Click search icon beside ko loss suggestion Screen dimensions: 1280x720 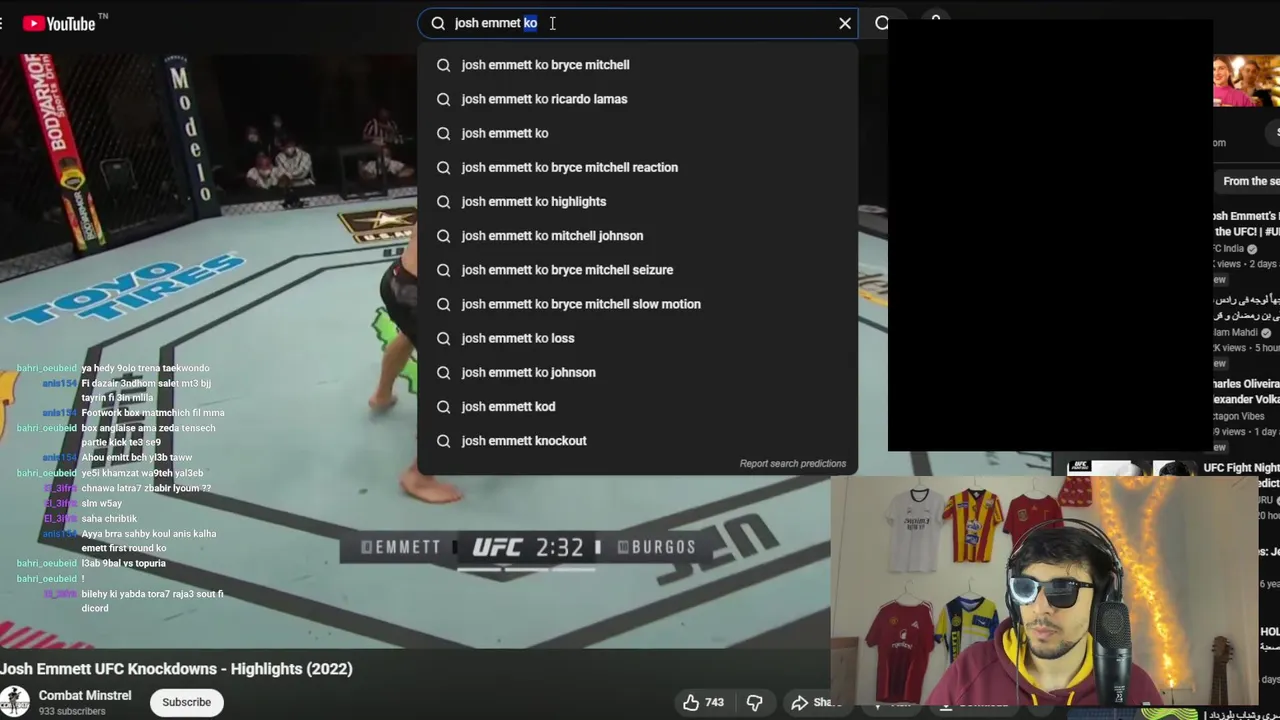coord(443,338)
